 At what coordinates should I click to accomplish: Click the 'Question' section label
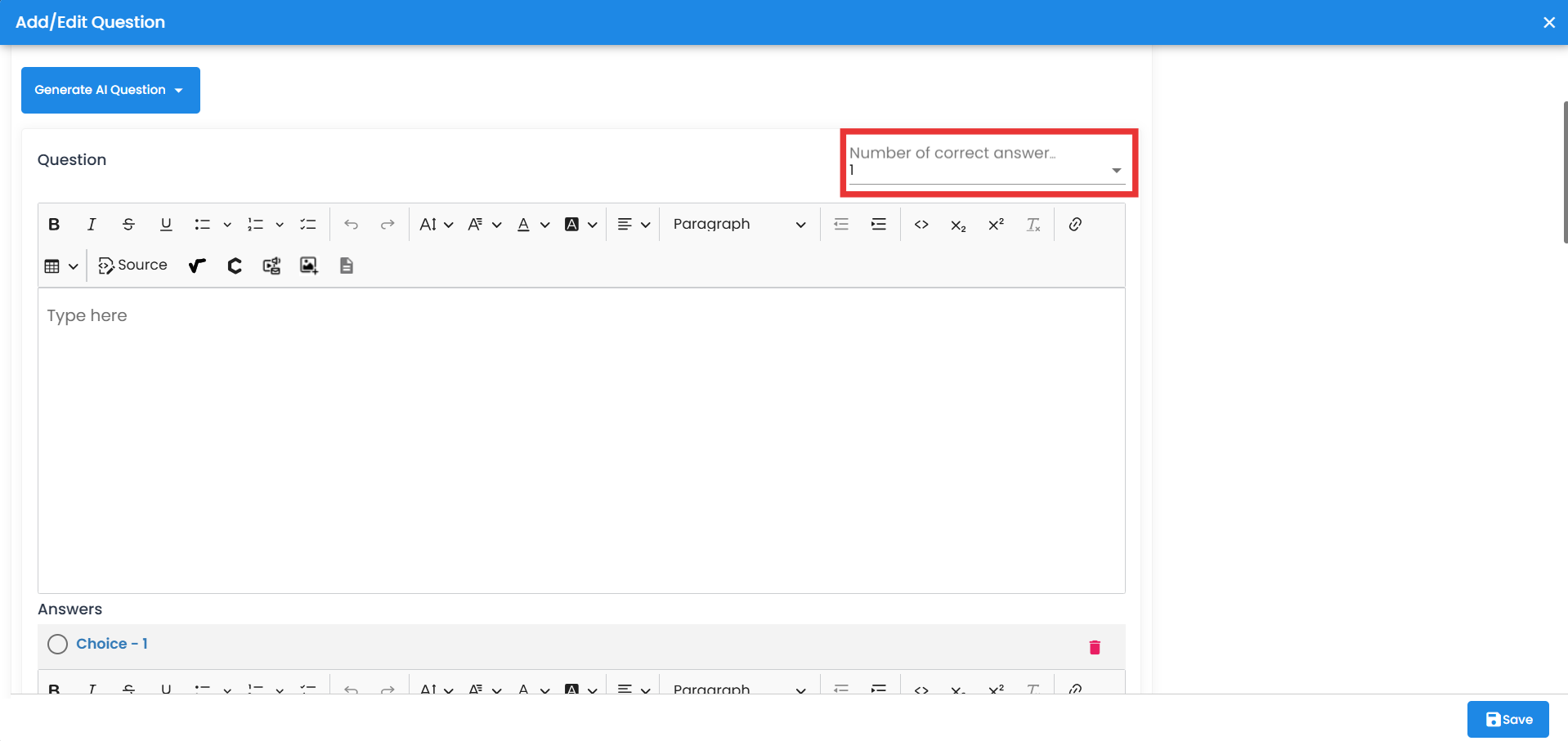pyautogui.click(x=72, y=159)
